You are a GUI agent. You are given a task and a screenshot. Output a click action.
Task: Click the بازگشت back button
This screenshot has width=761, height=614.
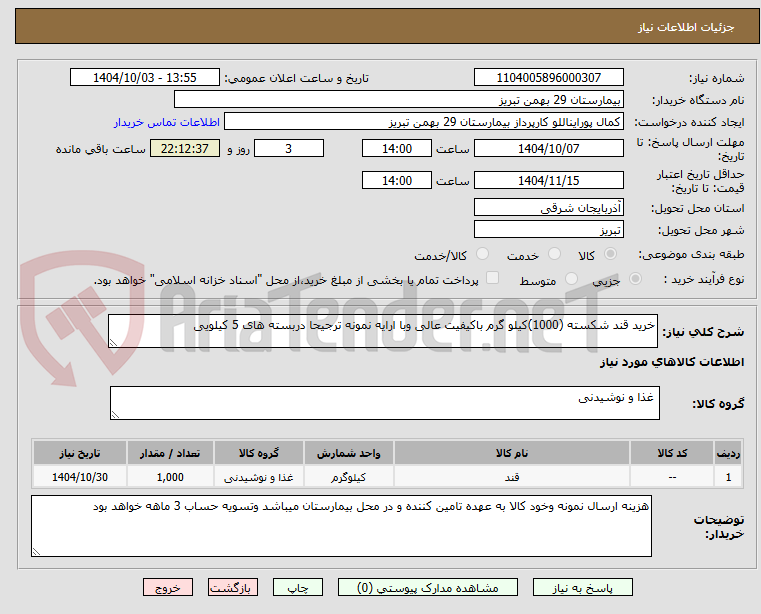pos(232,587)
